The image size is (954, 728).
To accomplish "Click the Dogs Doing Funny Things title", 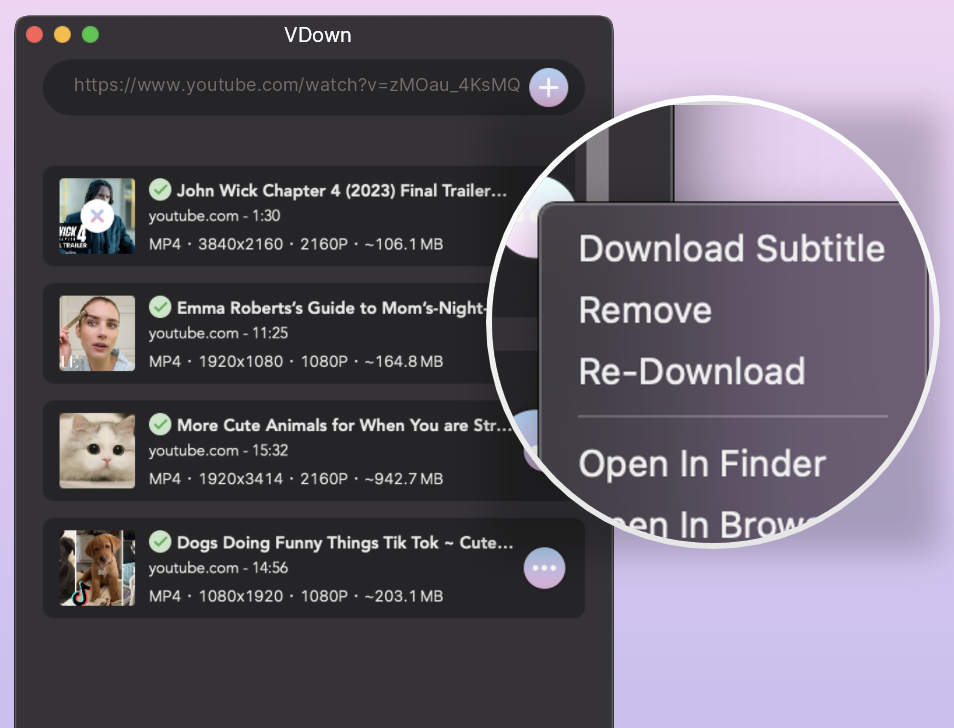I will pos(345,543).
